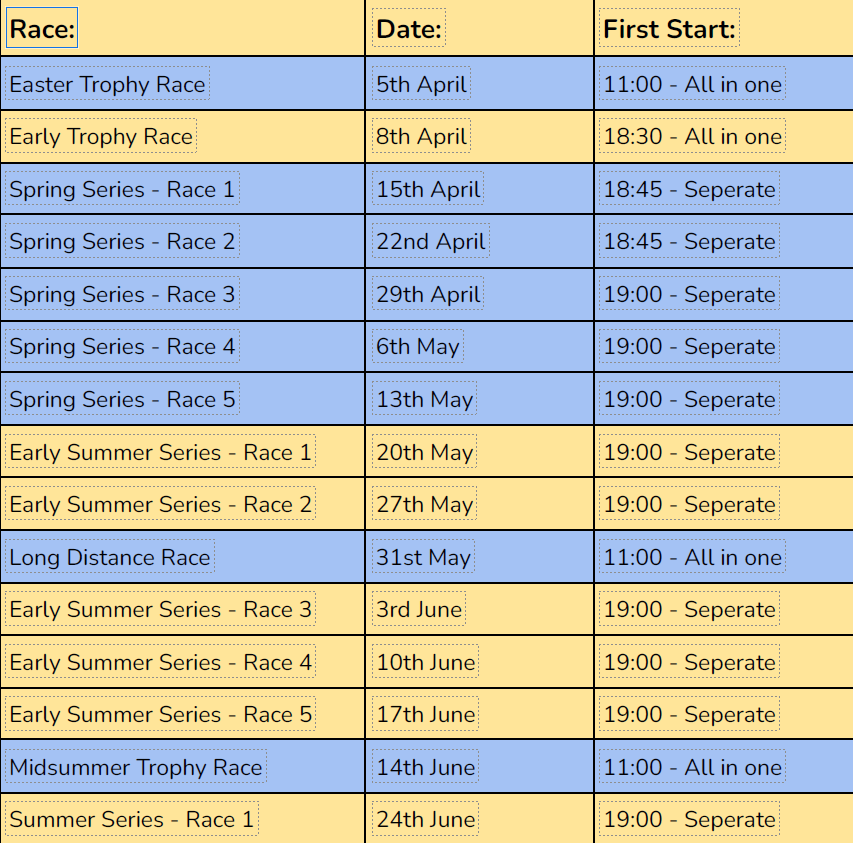Image resolution: width=853 pixels, height=843 pixels.
Task: Click the "18:30 - All in one" start time
Action: pos(692,136)
